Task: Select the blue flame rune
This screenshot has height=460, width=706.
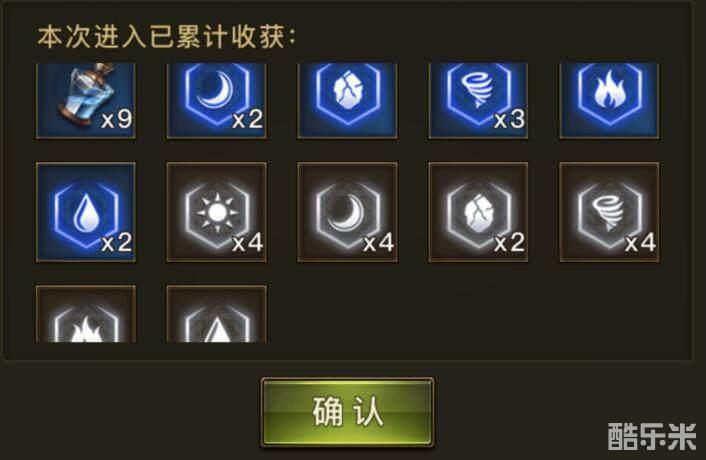Action: point(609,100)
